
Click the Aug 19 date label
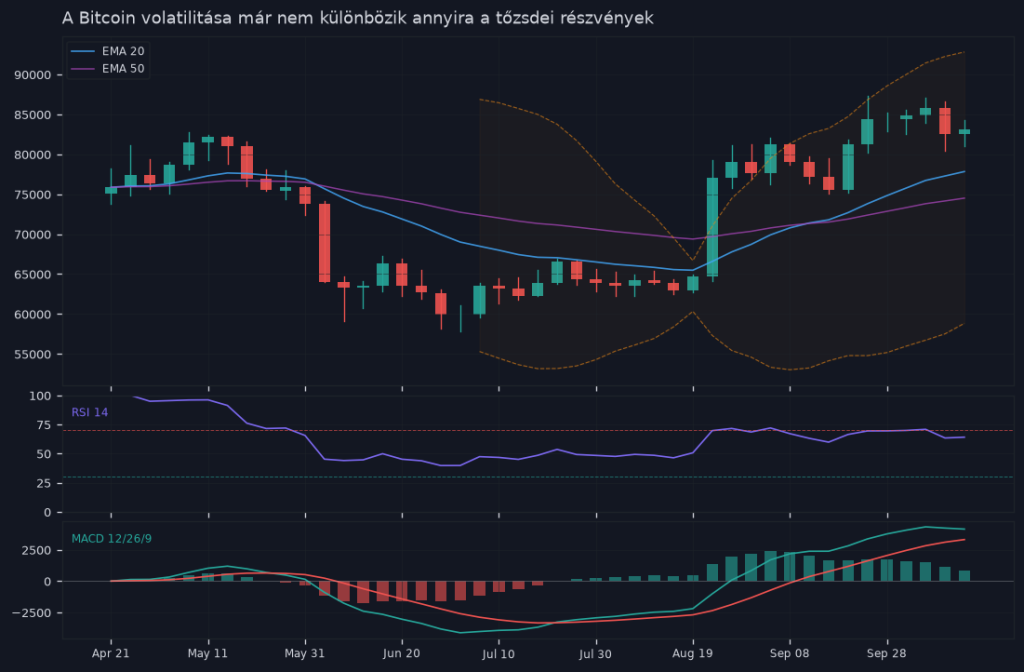tap(692, 653)
